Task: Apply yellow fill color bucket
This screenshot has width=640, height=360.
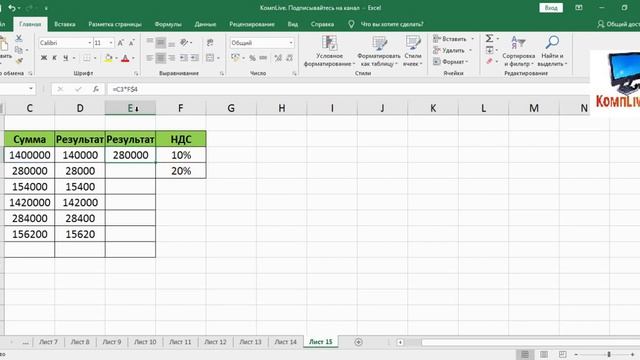Action: point(108,58)
